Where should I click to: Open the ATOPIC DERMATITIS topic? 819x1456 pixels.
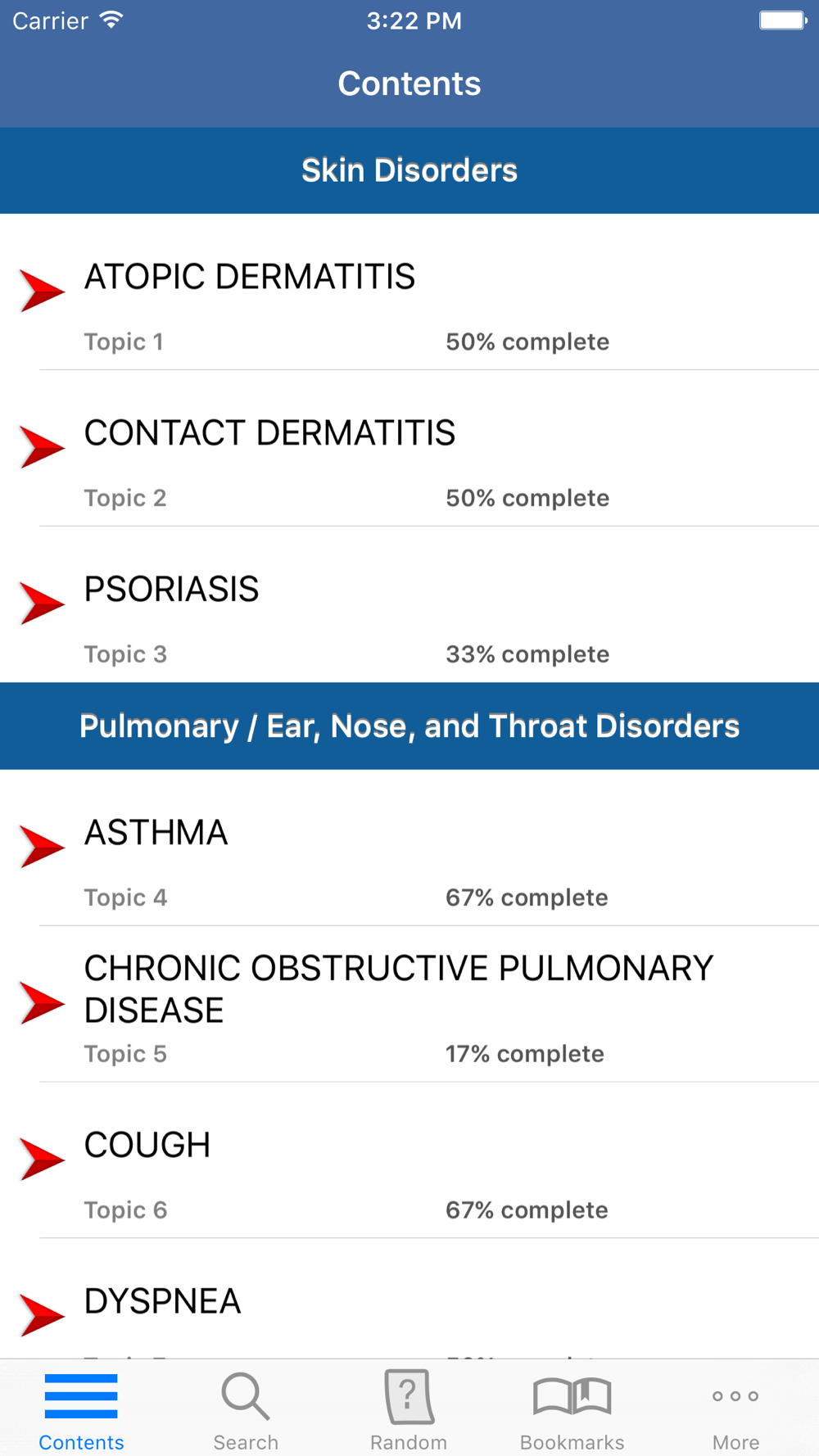(250, 277)
